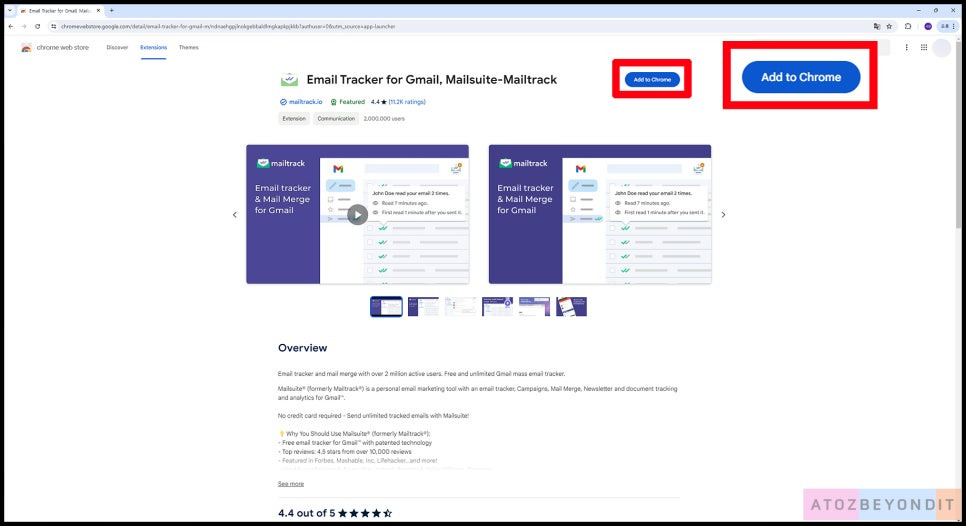This screenshot has width=966, height=526.
Task: Click the small Add to Chrome button
Action: [652, 79]
